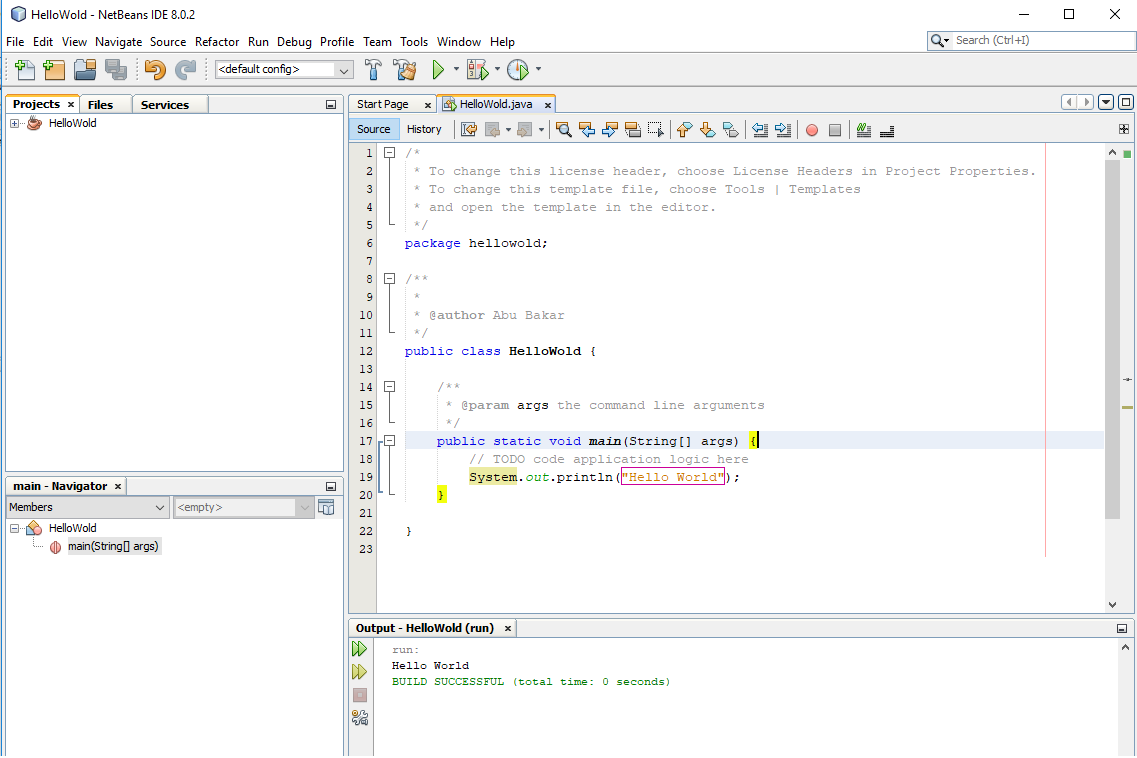The image size is (1137, 758).
Task: Click the Last Edit editor icon
Action: point(469,130)
